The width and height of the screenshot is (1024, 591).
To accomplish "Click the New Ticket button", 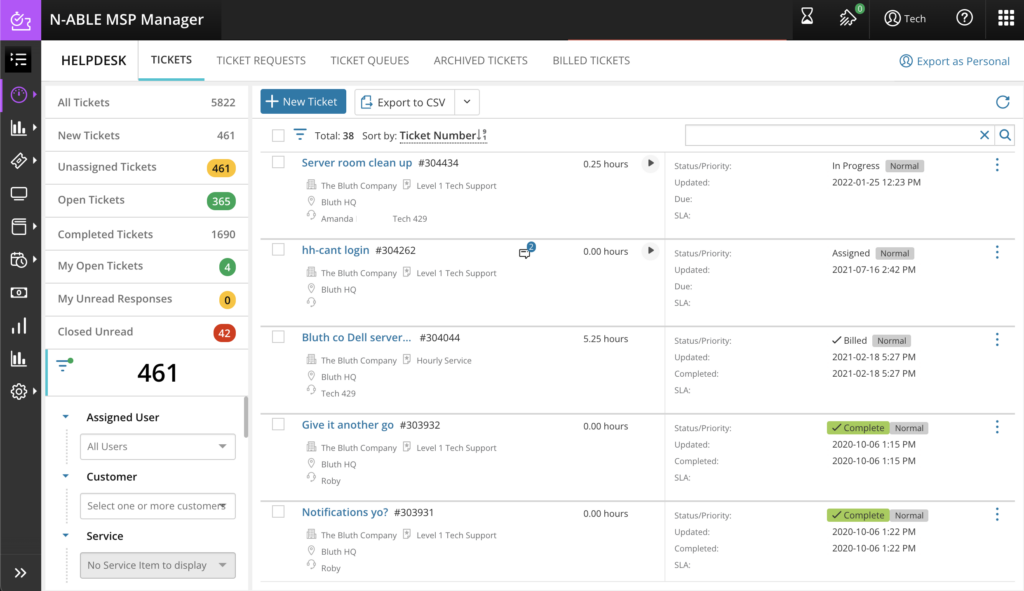I will 303,102.
